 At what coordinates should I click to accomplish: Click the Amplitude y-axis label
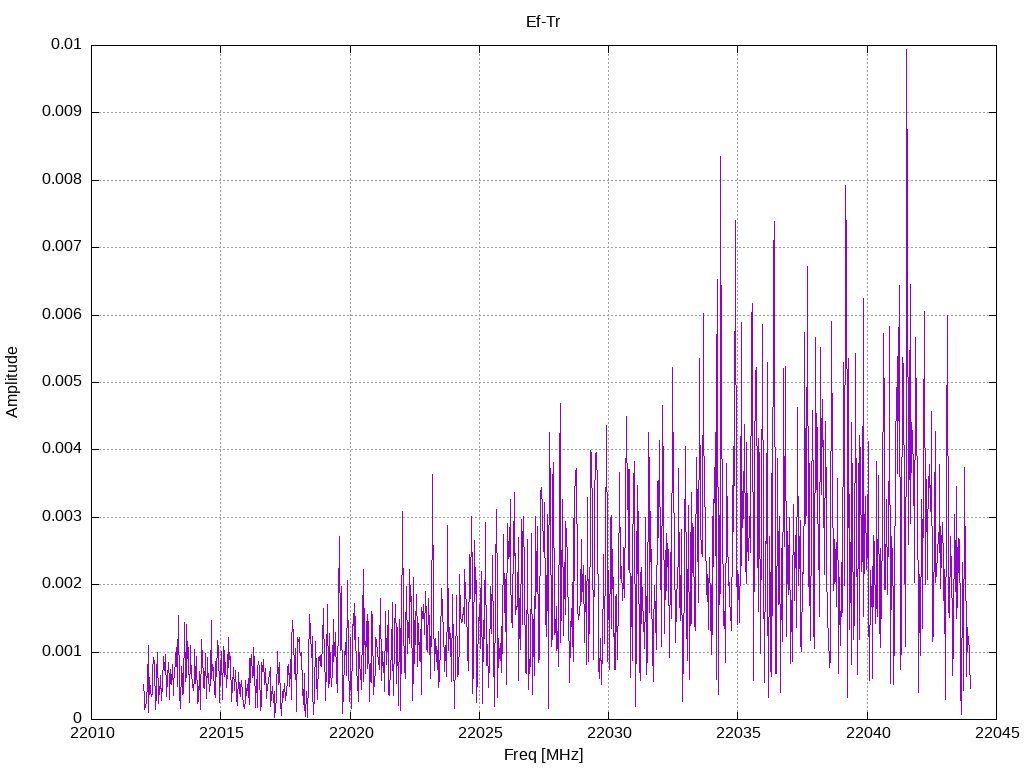pos(12,382)
